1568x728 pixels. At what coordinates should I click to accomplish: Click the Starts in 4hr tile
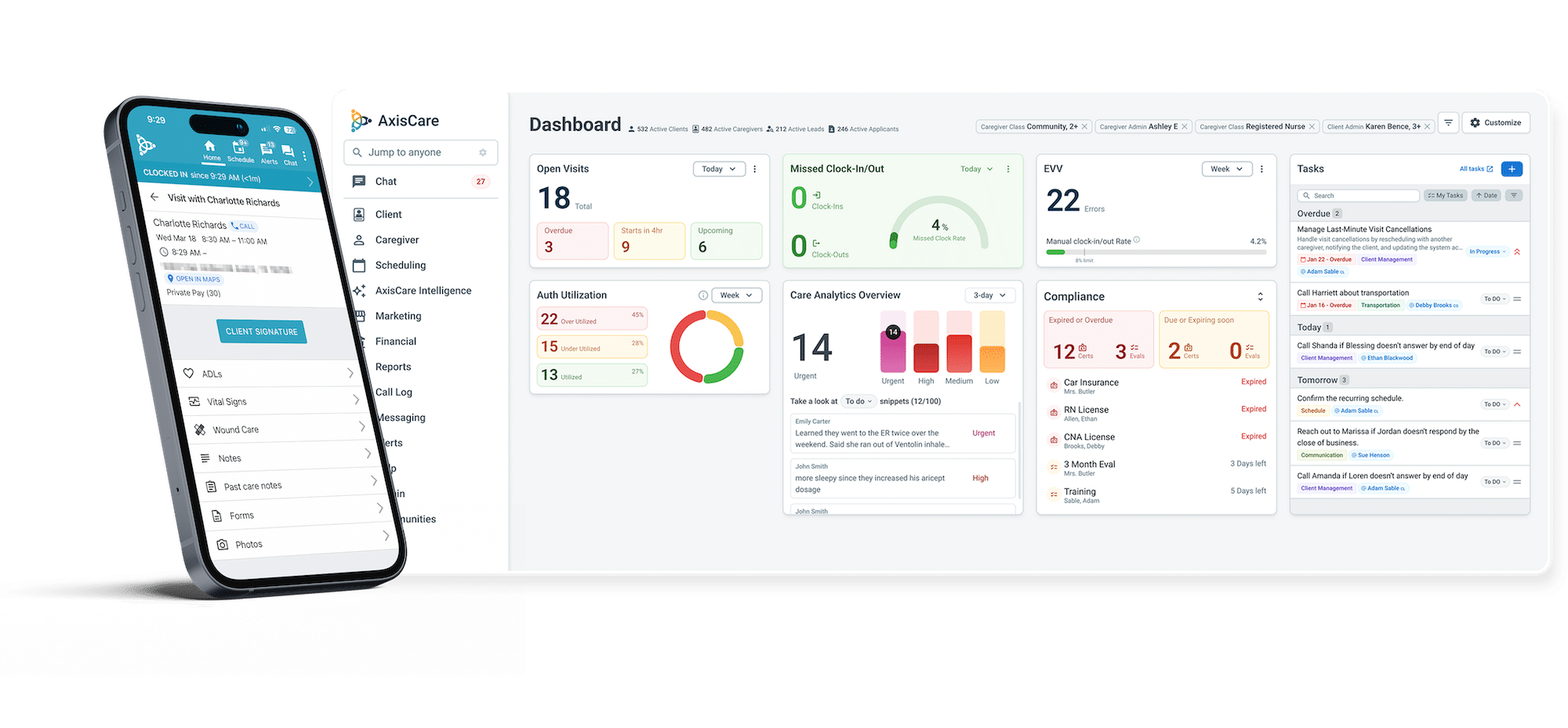point(649,241)
